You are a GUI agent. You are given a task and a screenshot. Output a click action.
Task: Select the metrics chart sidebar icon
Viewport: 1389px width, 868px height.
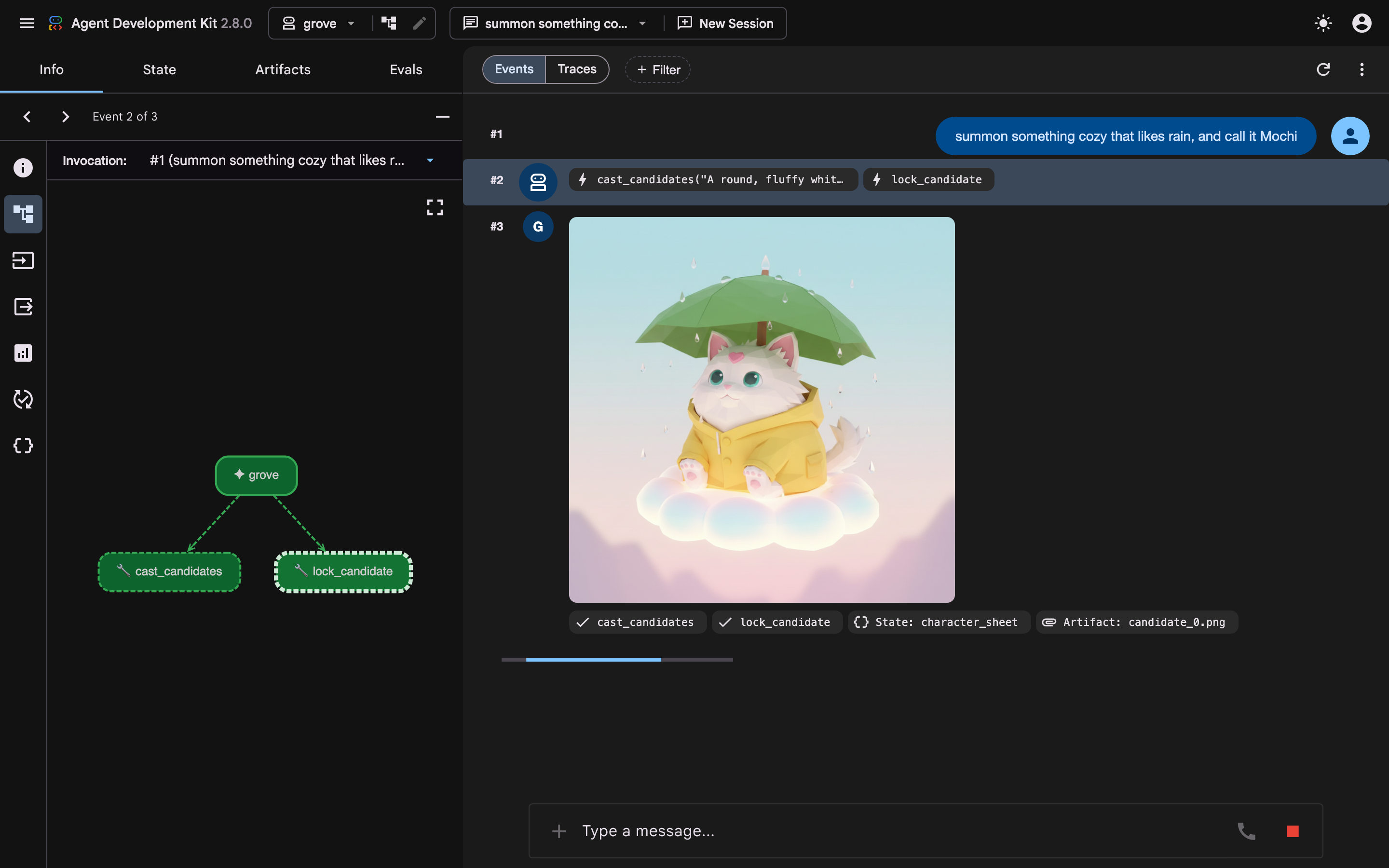coord(23,353)
